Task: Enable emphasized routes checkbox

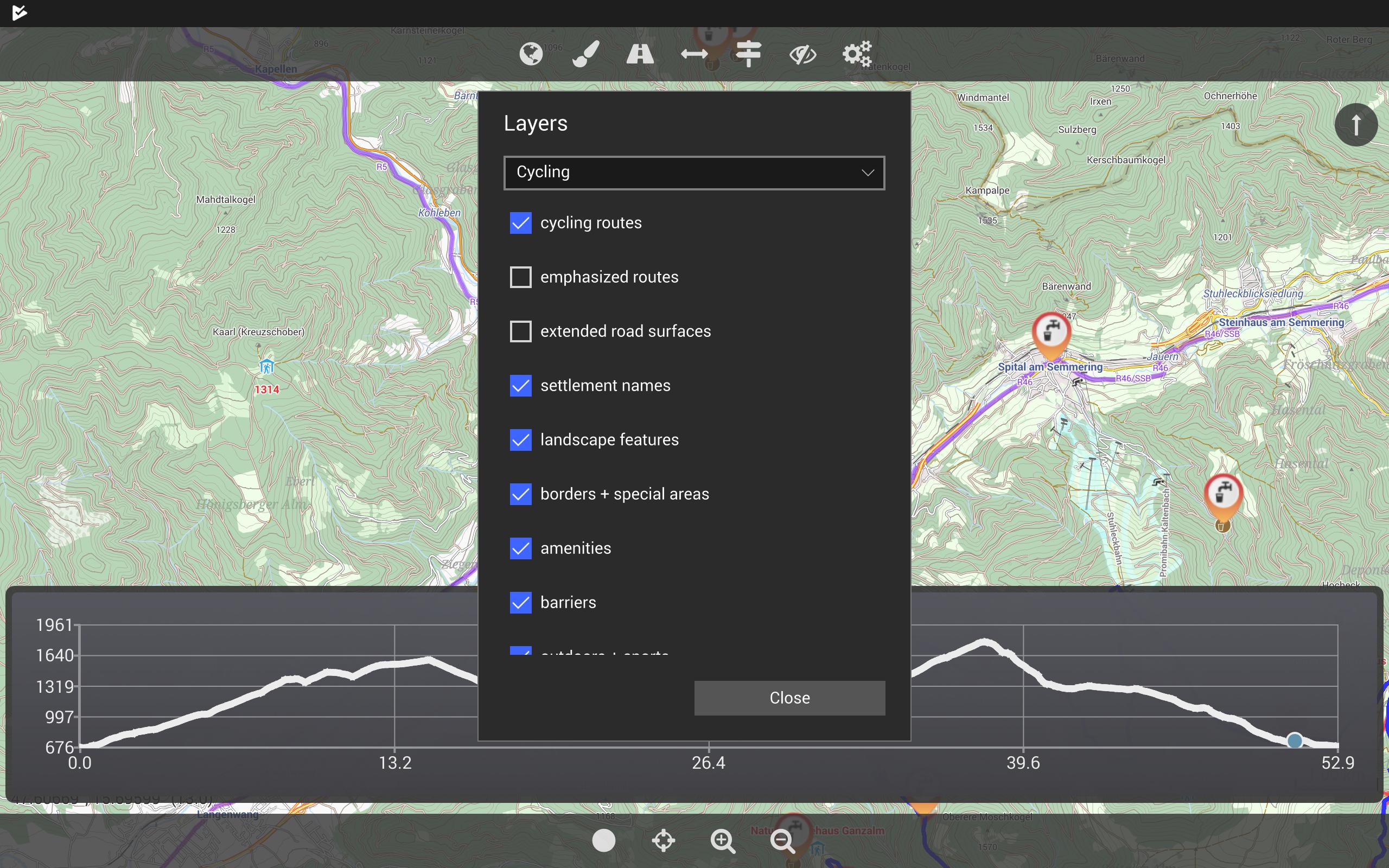Action: [x=520, y=277]
